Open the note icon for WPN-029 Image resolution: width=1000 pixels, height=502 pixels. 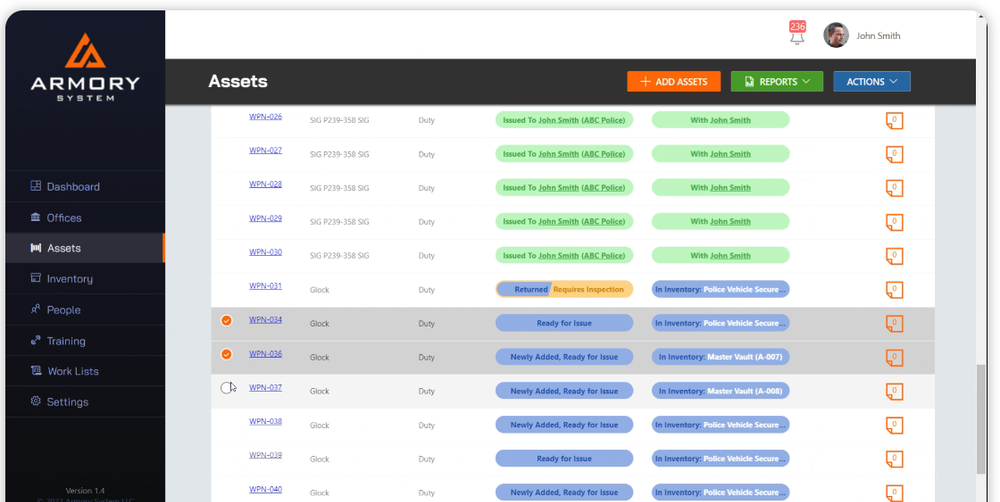[x=894, y=222]
